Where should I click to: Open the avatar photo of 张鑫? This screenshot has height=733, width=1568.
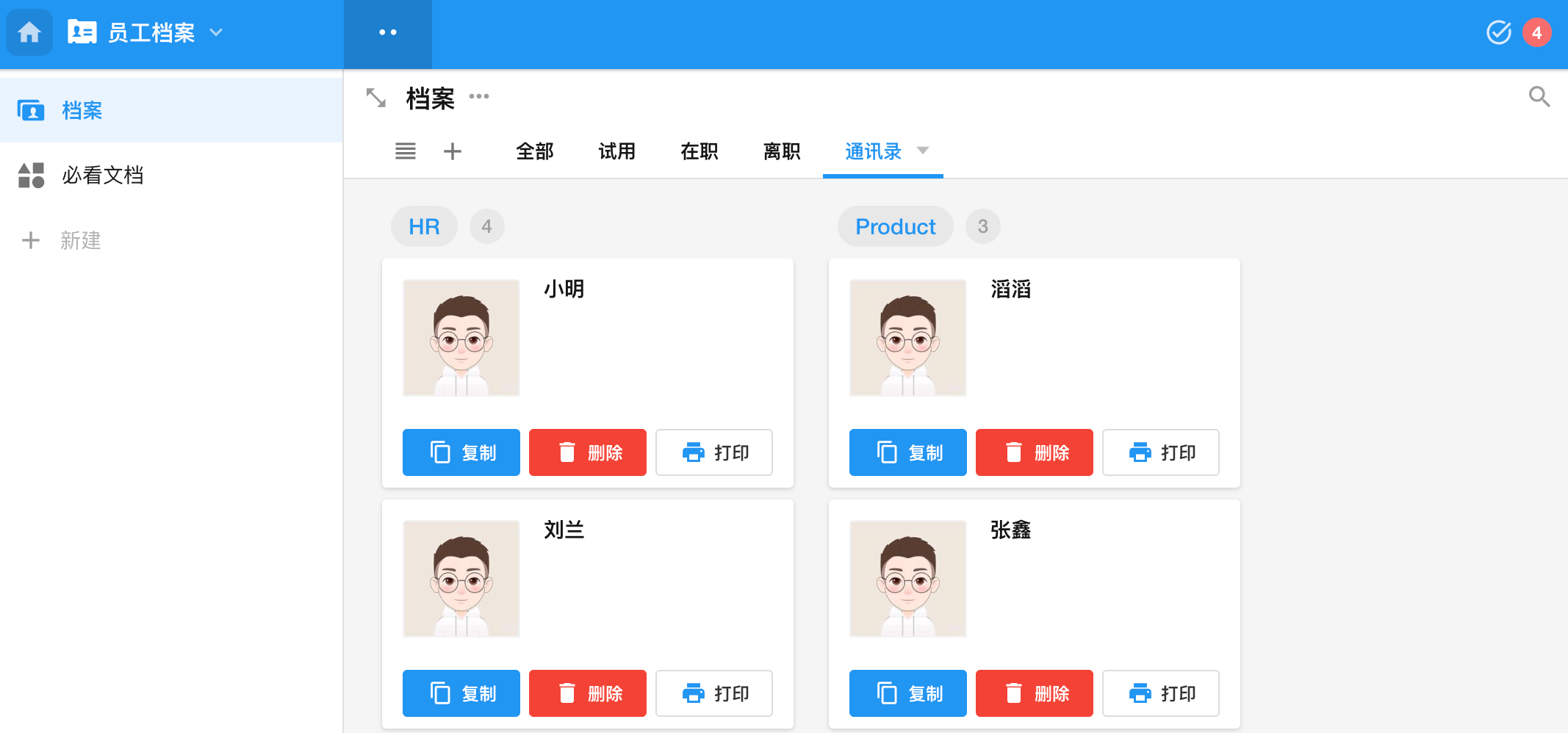point(907,579)
